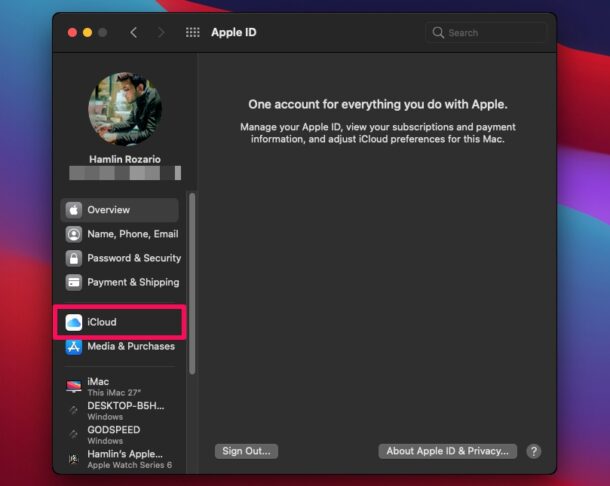
Task: Click the App Store icon beside Media & Purchases
Action: coord(74,346)
